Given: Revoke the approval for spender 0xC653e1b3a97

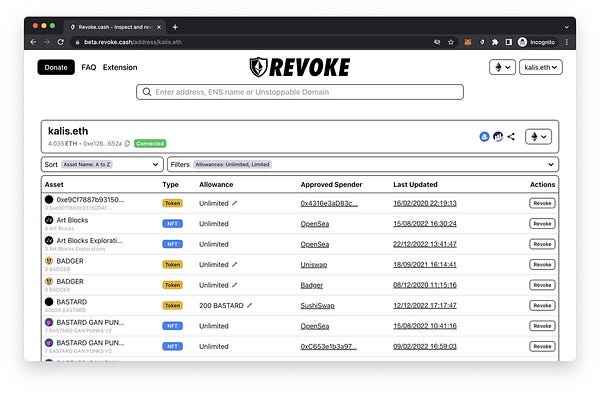Looking at the screenshot, I should (x=542, y=346).
